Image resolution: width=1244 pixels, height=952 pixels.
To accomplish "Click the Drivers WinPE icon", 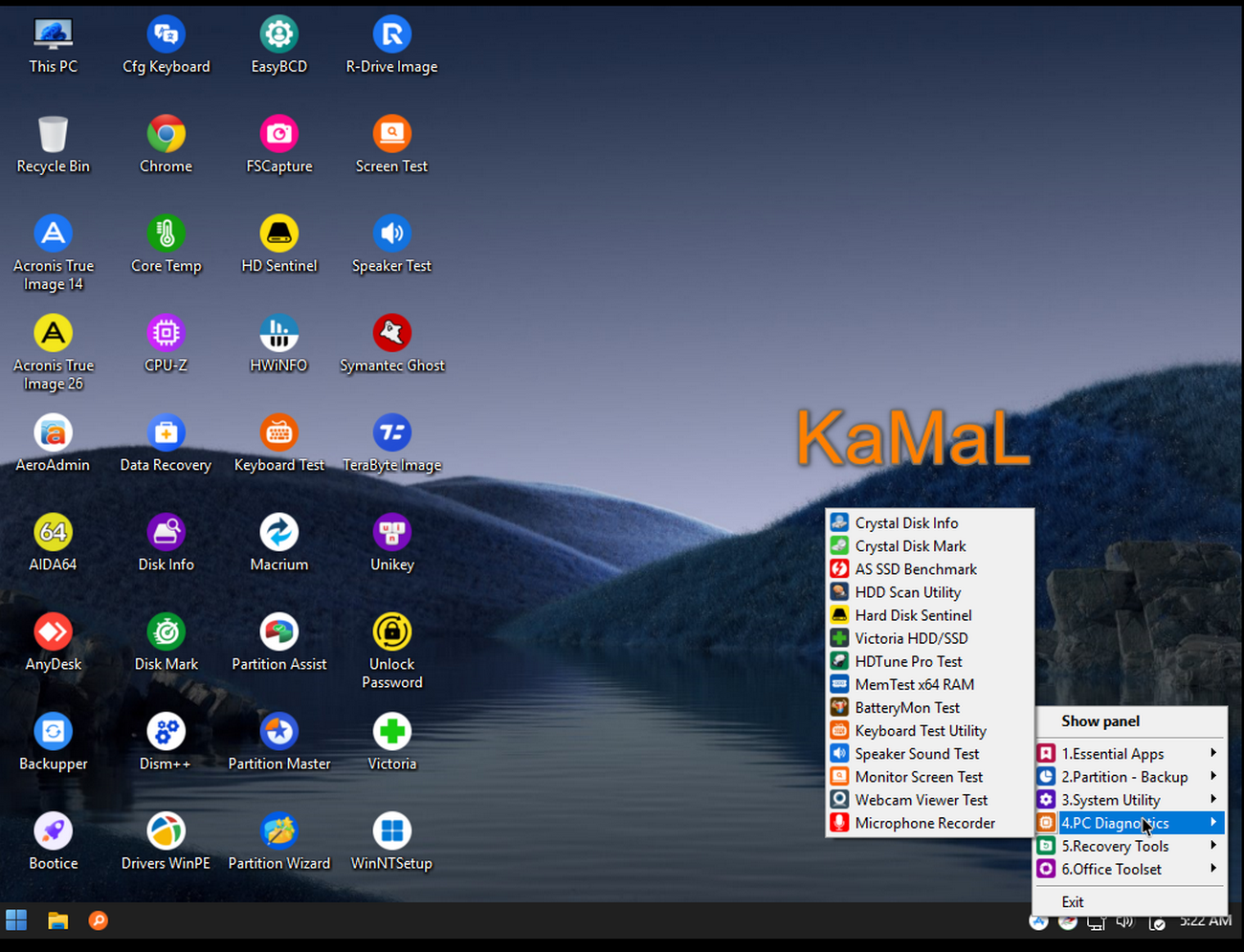I will (166, 843).
